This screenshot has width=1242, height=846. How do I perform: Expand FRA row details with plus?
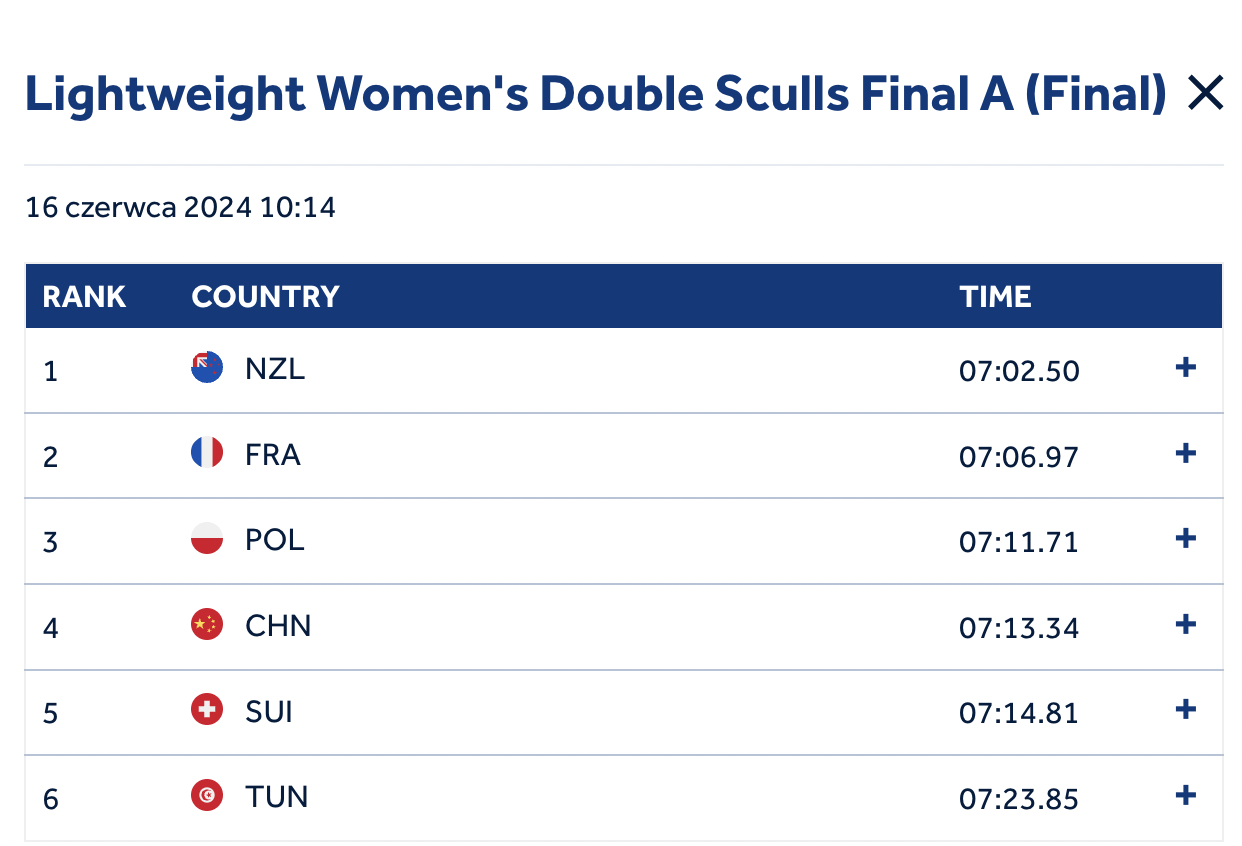click(x=1185, y=454)
